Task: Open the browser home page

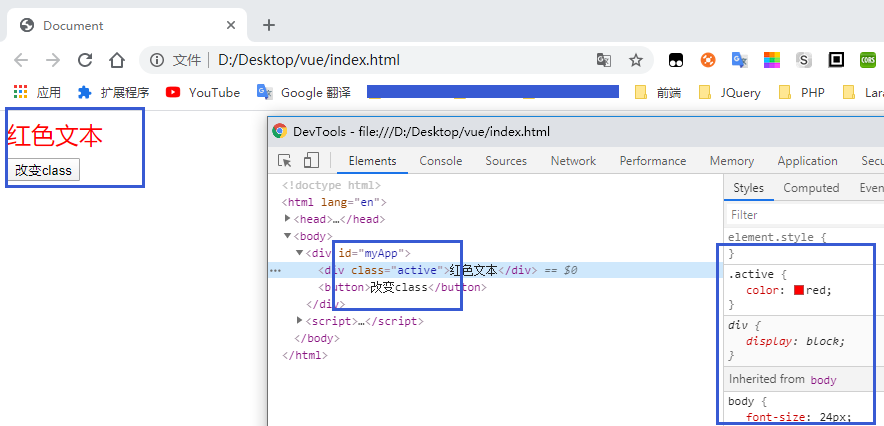Action: [117, 60]
